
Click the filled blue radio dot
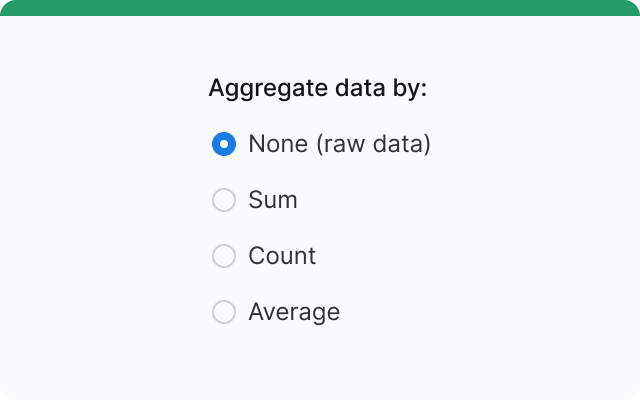point(224,144)
